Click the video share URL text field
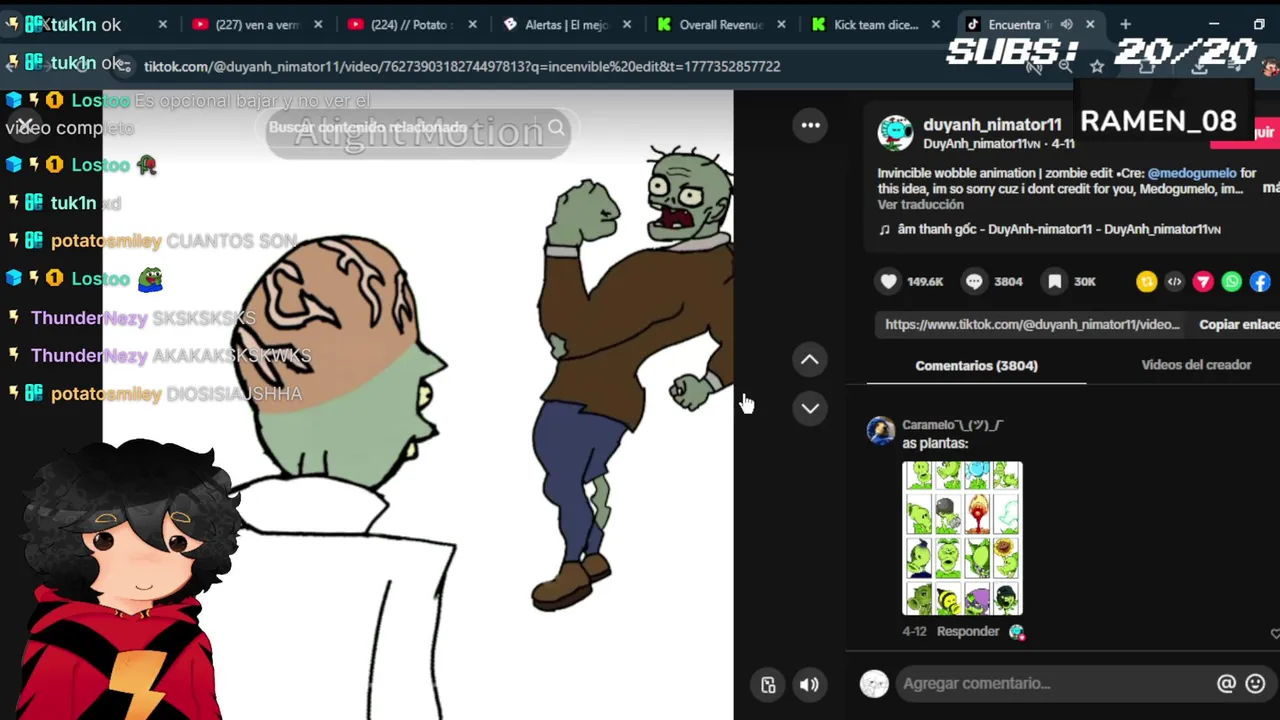This screenshot has width=1280, height=720. click(1032, 325)
